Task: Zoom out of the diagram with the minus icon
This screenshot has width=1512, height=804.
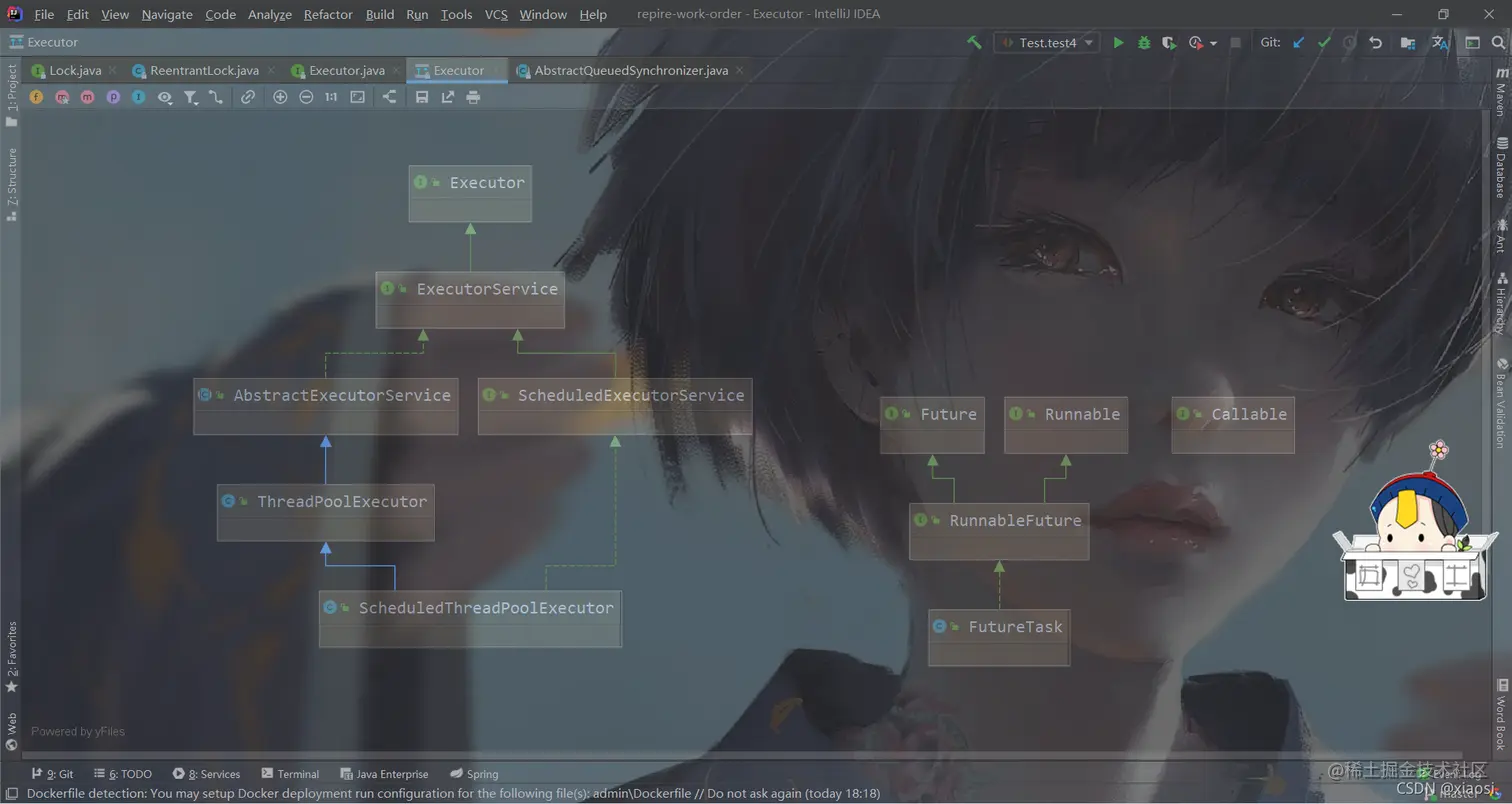Action: 306,97
